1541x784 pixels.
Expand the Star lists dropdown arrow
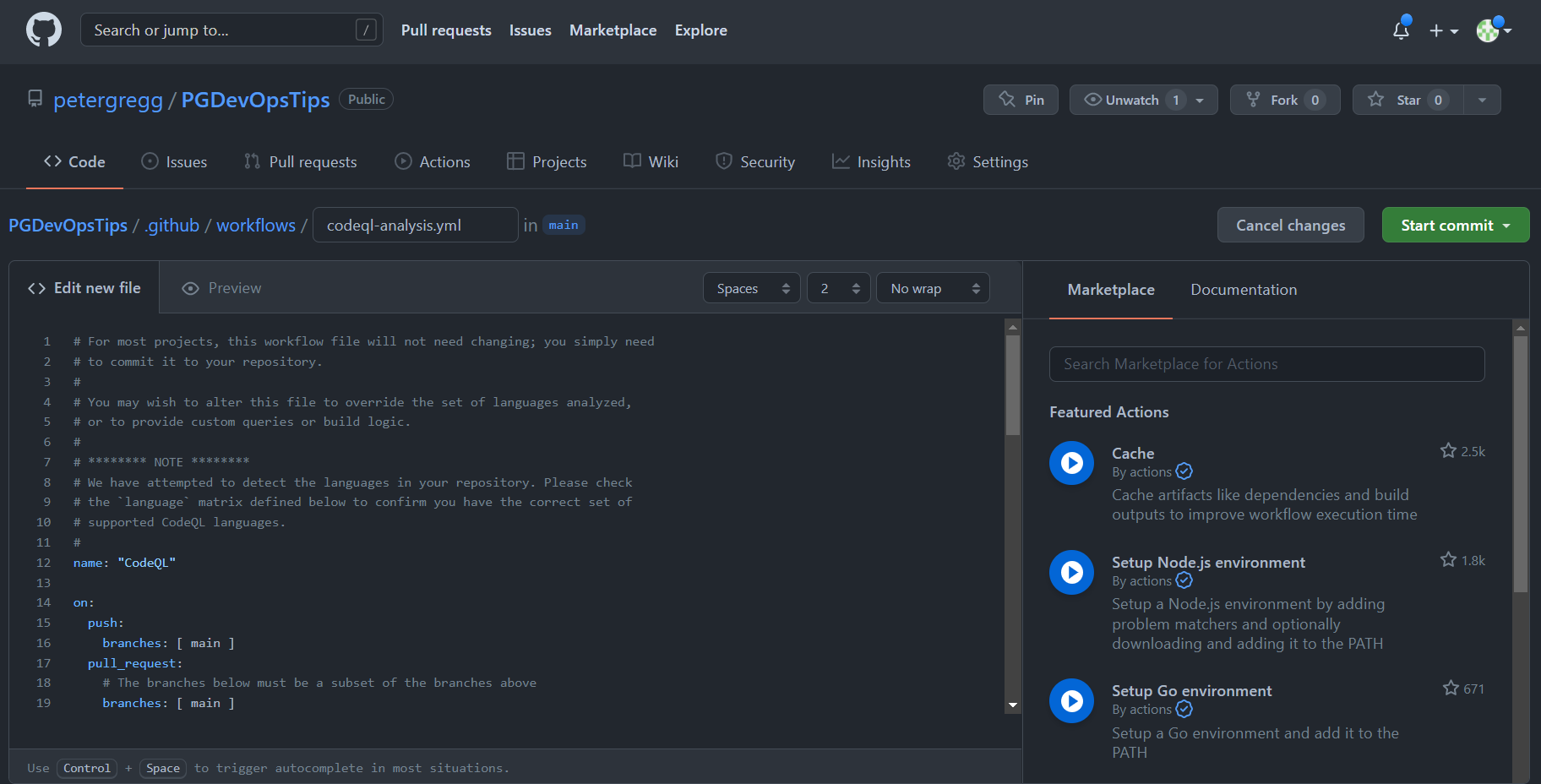click(x=1482, y=100)
